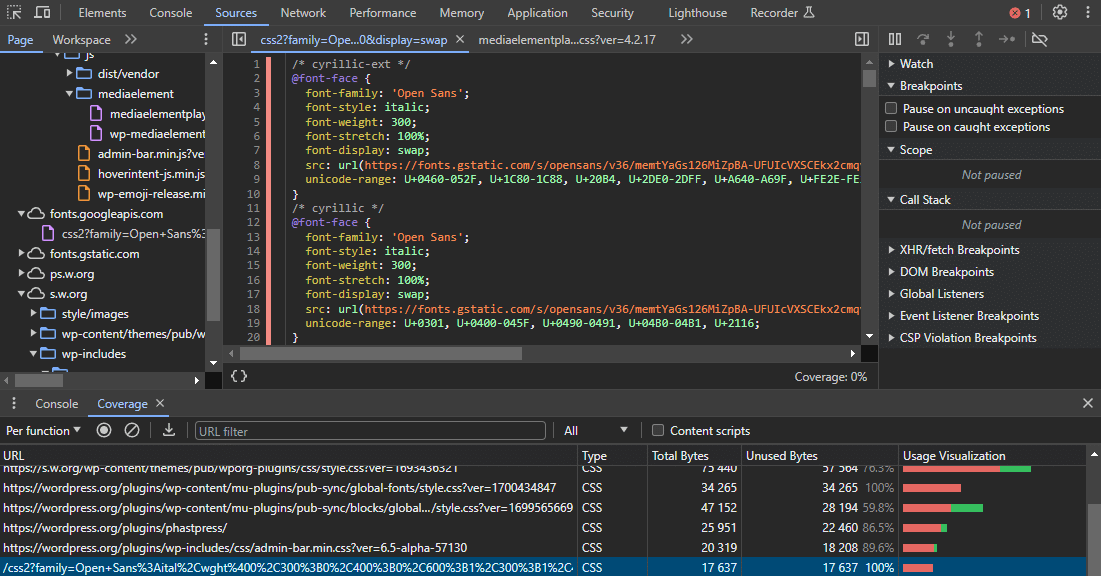The height and width of the screenshot is (576, 1101).
Task: Deactivate all breakpoints
Action: pyautogui.click(x=1038, y=38)
